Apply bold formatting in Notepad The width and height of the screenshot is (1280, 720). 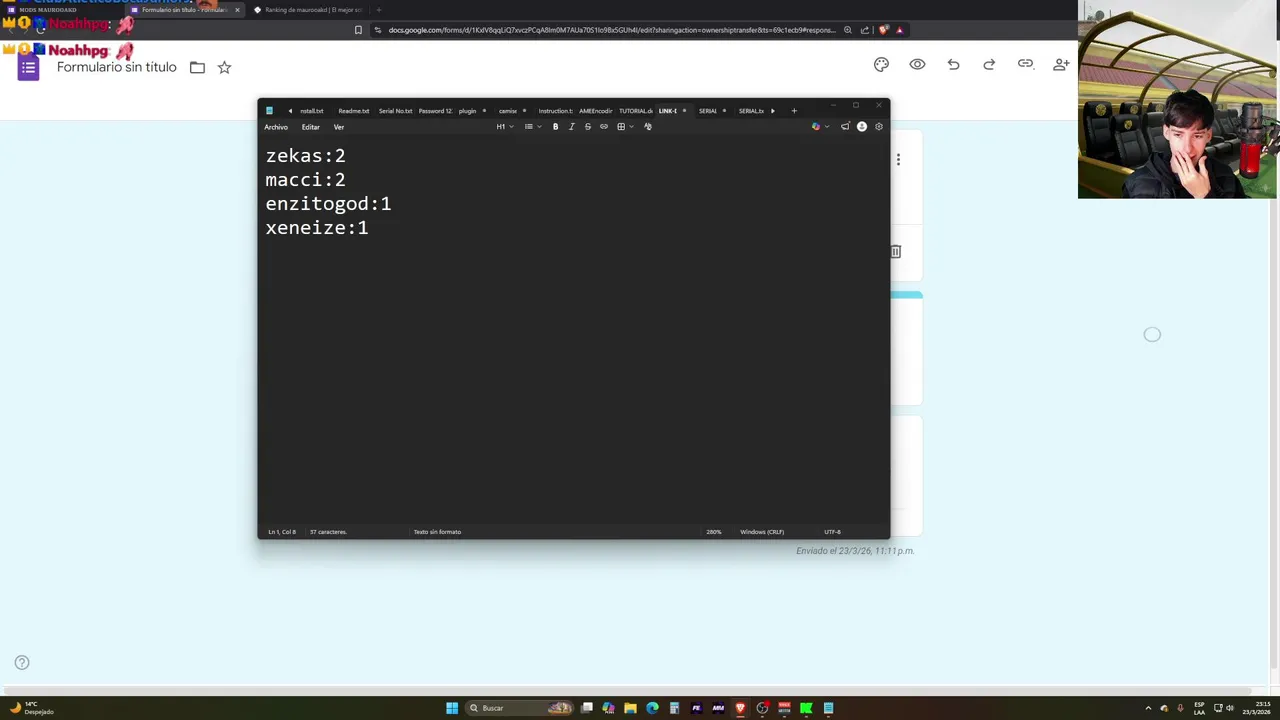[555, 127]
